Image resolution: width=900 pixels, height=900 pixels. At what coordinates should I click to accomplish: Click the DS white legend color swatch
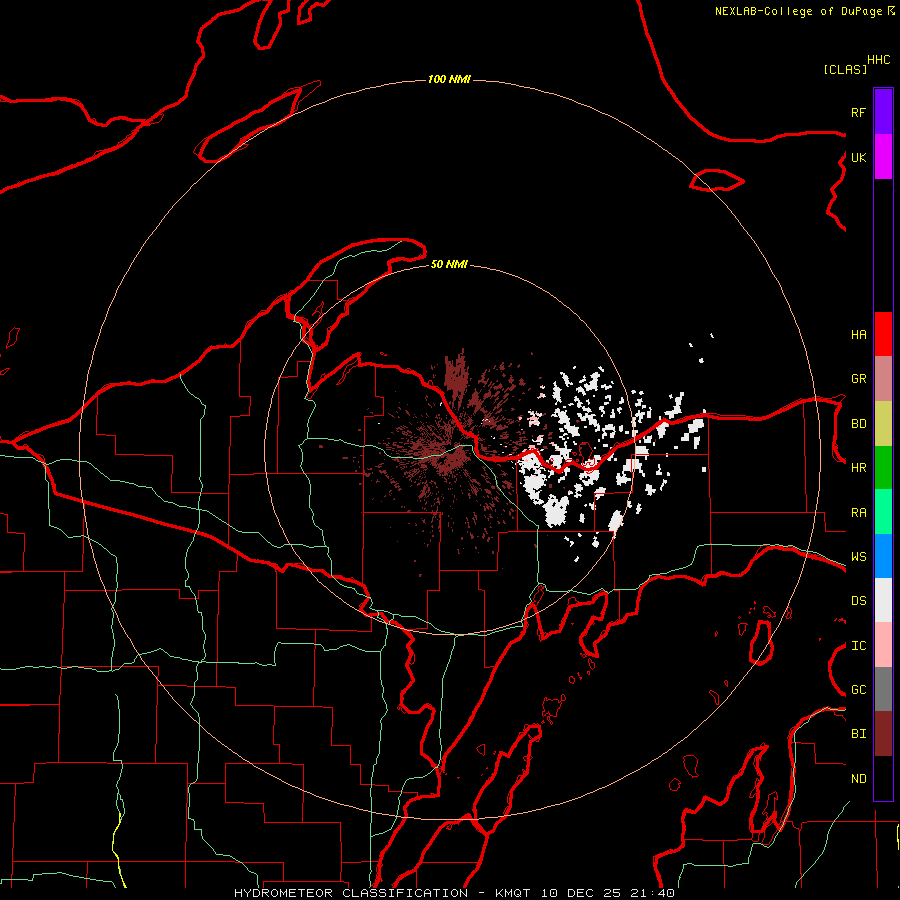click(883, 600)
